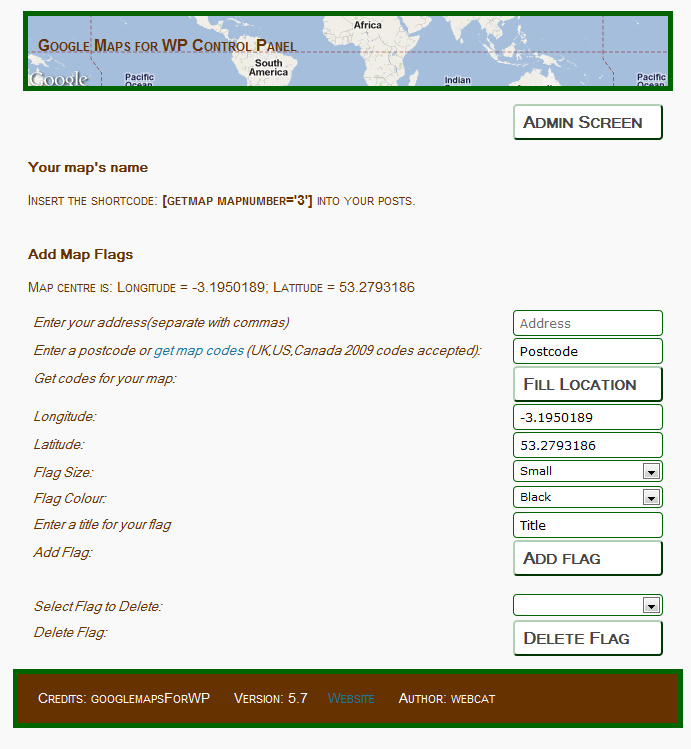Screen dimensions: 691x749
Task: Click the 'Flag Colour:' label
Action: [70, 498]
